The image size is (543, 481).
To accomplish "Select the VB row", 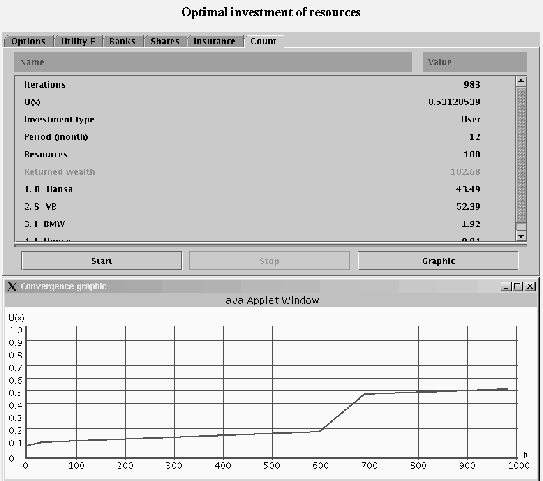I will point(265,206).
